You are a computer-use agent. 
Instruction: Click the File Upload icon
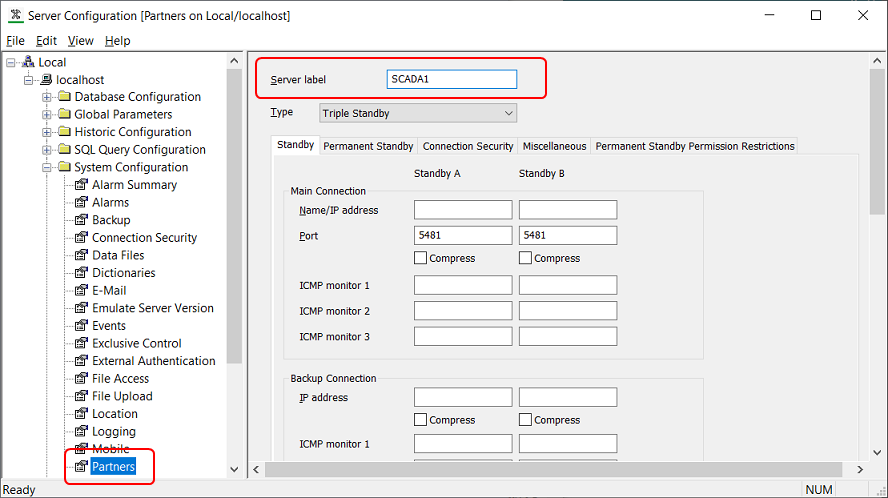[x=82, y=396]
